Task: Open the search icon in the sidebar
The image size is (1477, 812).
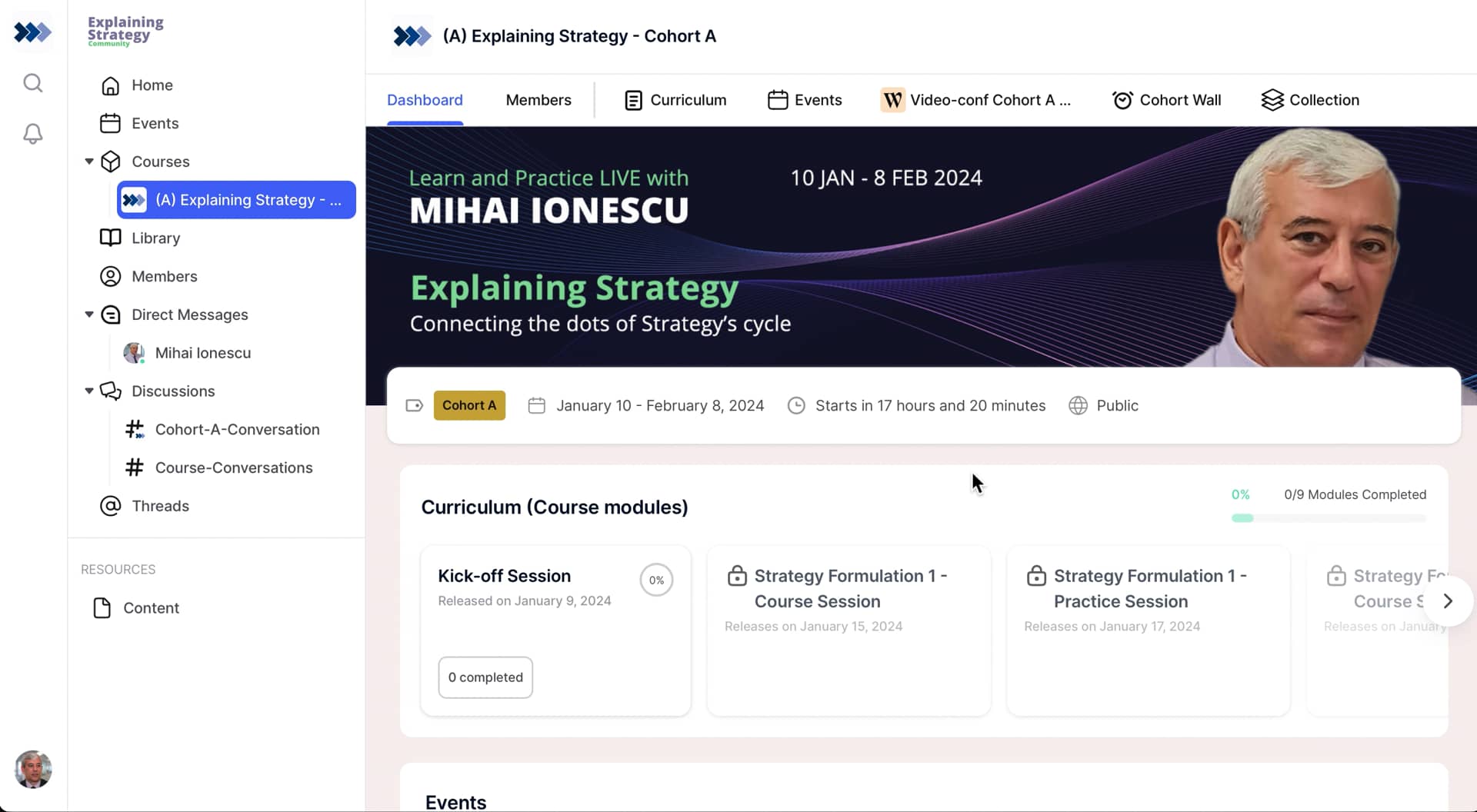Action: (33, 82)
